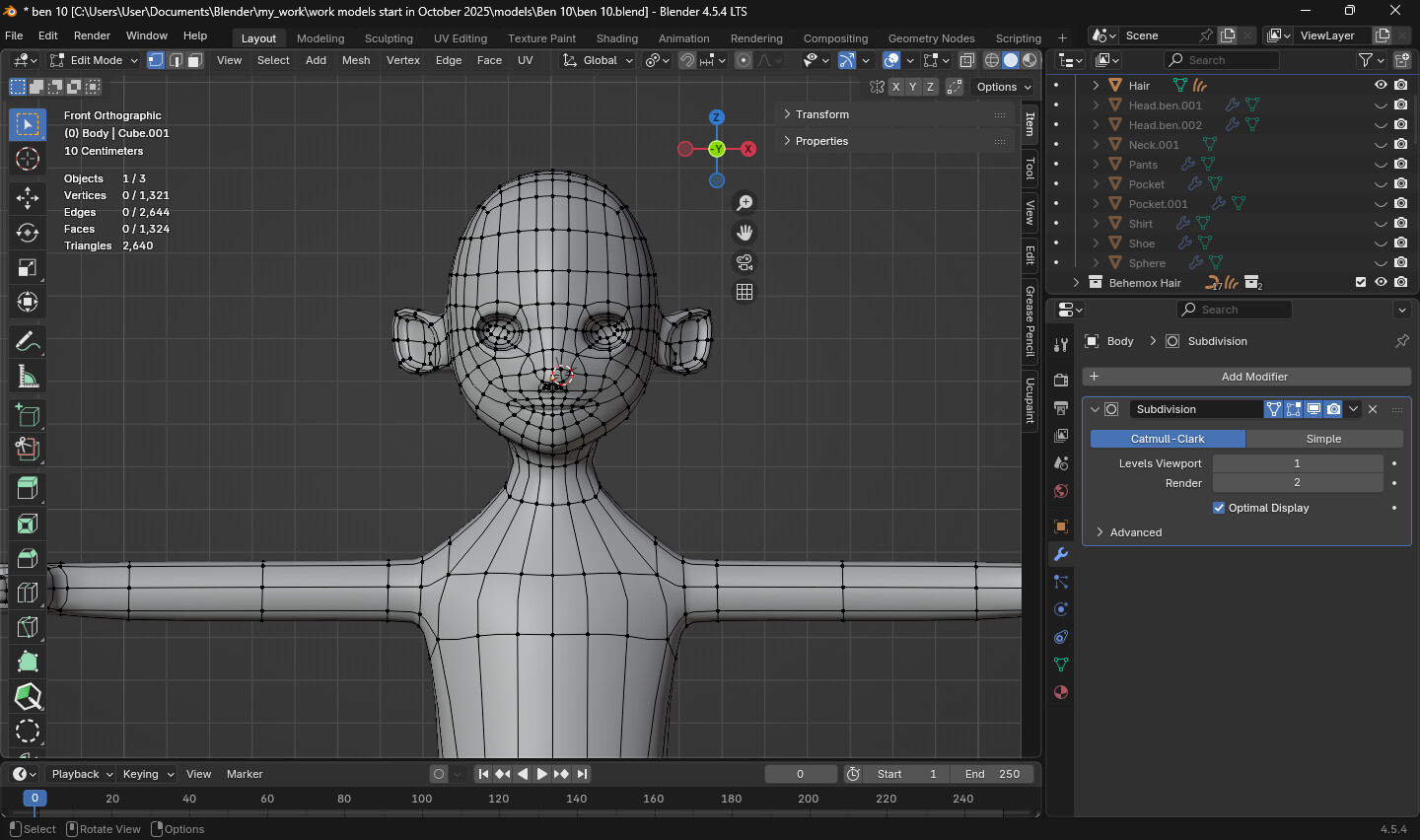Image resolution: width=1420 pixels, height=840 pixels.
Task: Click the viewport pan hand icon
Action: point(745,233)
